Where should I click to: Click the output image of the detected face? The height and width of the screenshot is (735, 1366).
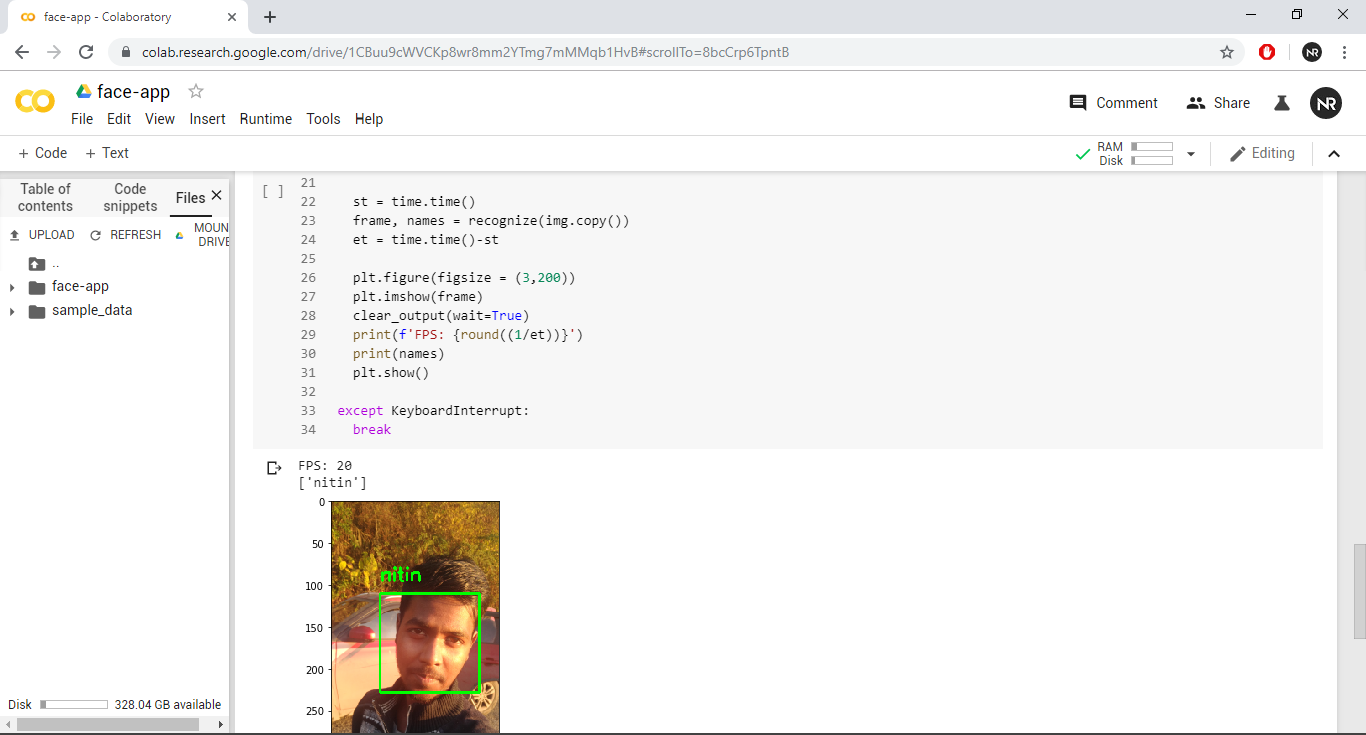tap(415, 617)
